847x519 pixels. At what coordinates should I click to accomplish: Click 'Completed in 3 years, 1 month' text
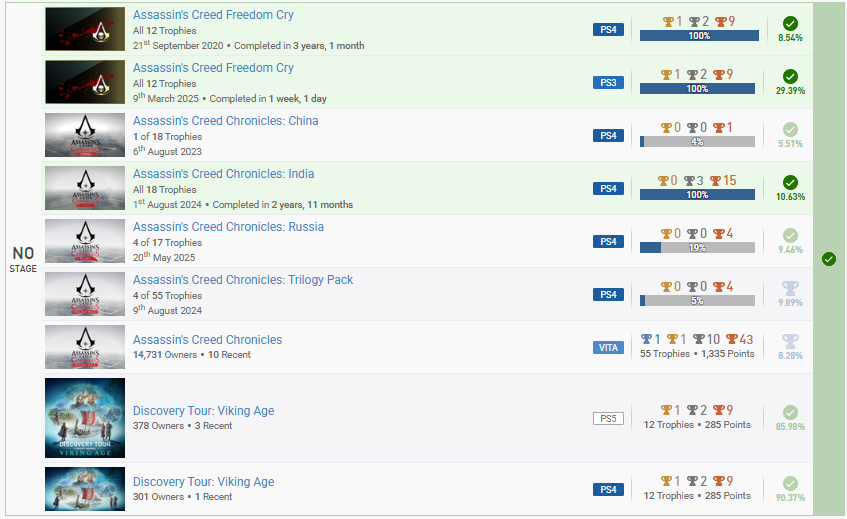pos(299,46)
